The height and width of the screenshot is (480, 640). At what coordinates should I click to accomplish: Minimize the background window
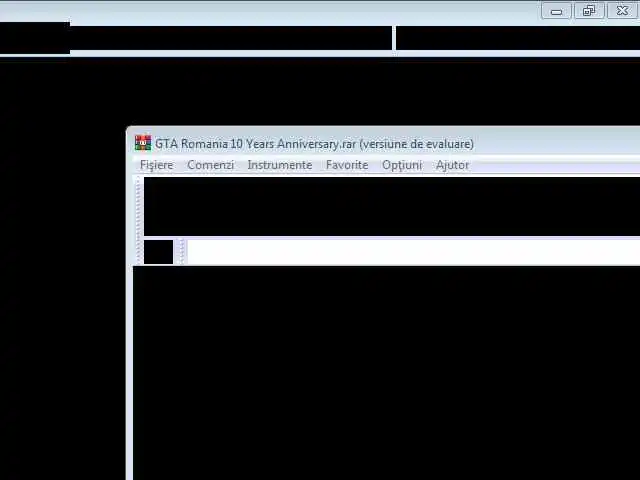coord(556,11)
